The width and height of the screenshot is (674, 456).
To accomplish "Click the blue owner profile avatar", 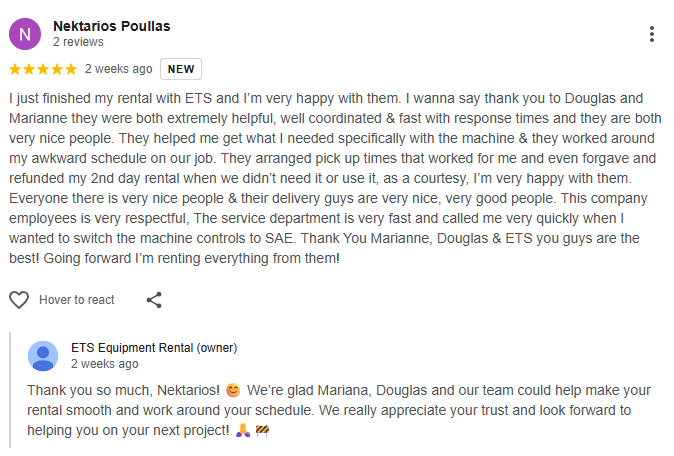I will (x=43, y=356).
